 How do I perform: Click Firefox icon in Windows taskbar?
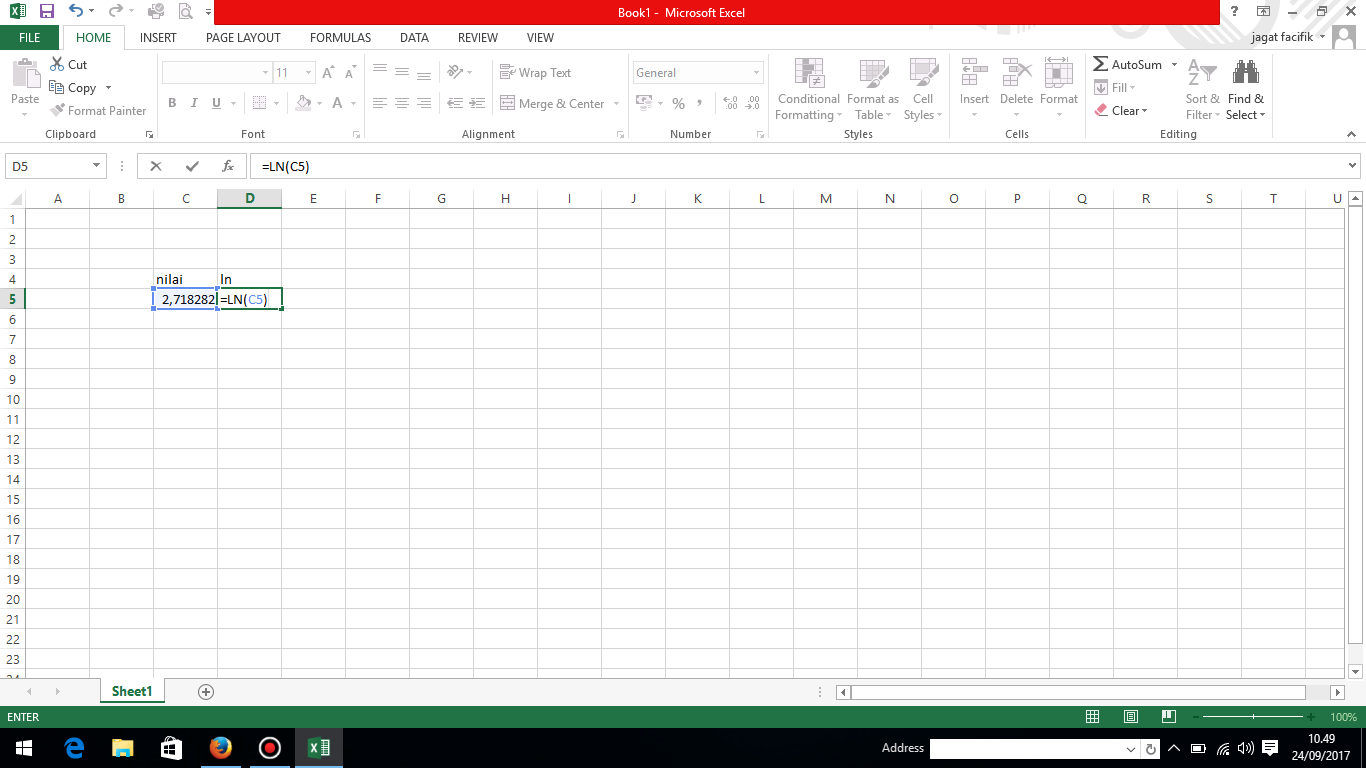(x=220, y=748)
